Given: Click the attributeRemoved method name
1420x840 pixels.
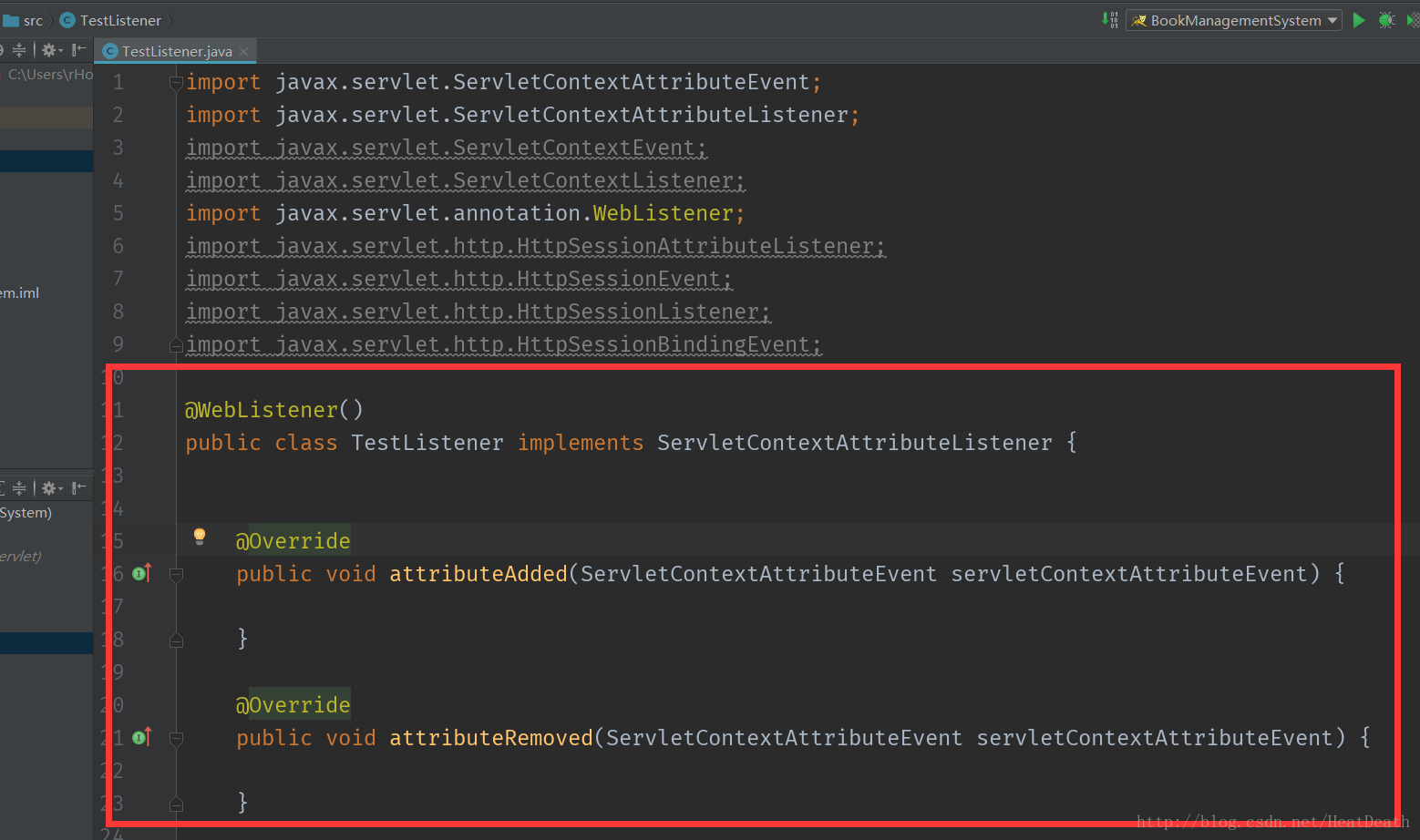Looking at the screenshot, I should 491,738.
